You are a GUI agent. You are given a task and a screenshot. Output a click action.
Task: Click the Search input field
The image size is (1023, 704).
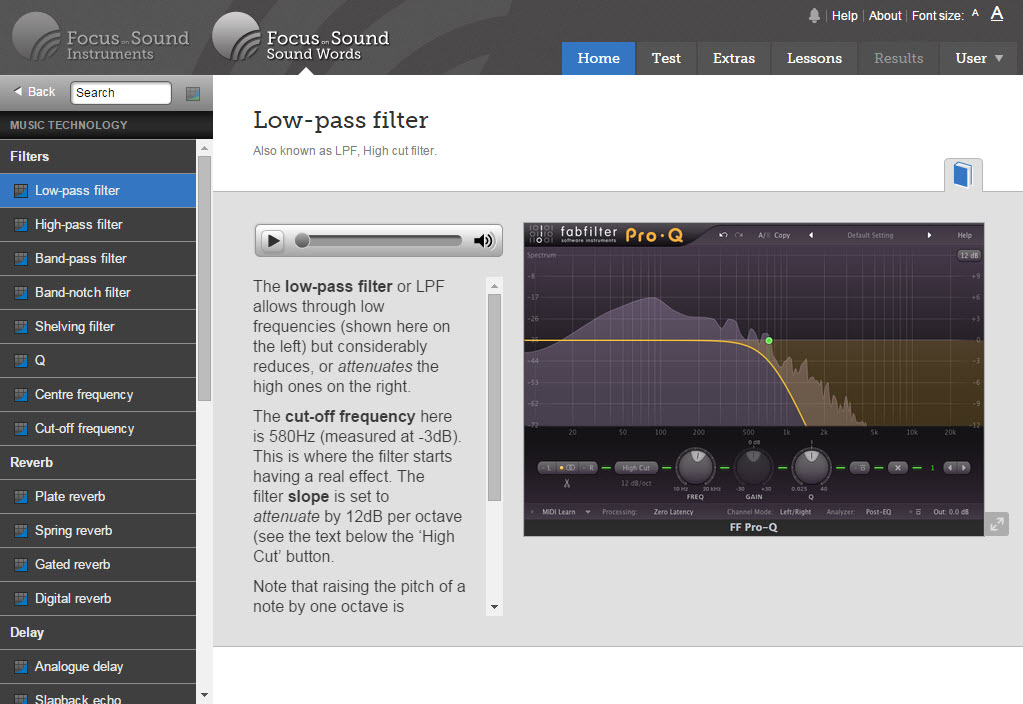tap(121, 93)
